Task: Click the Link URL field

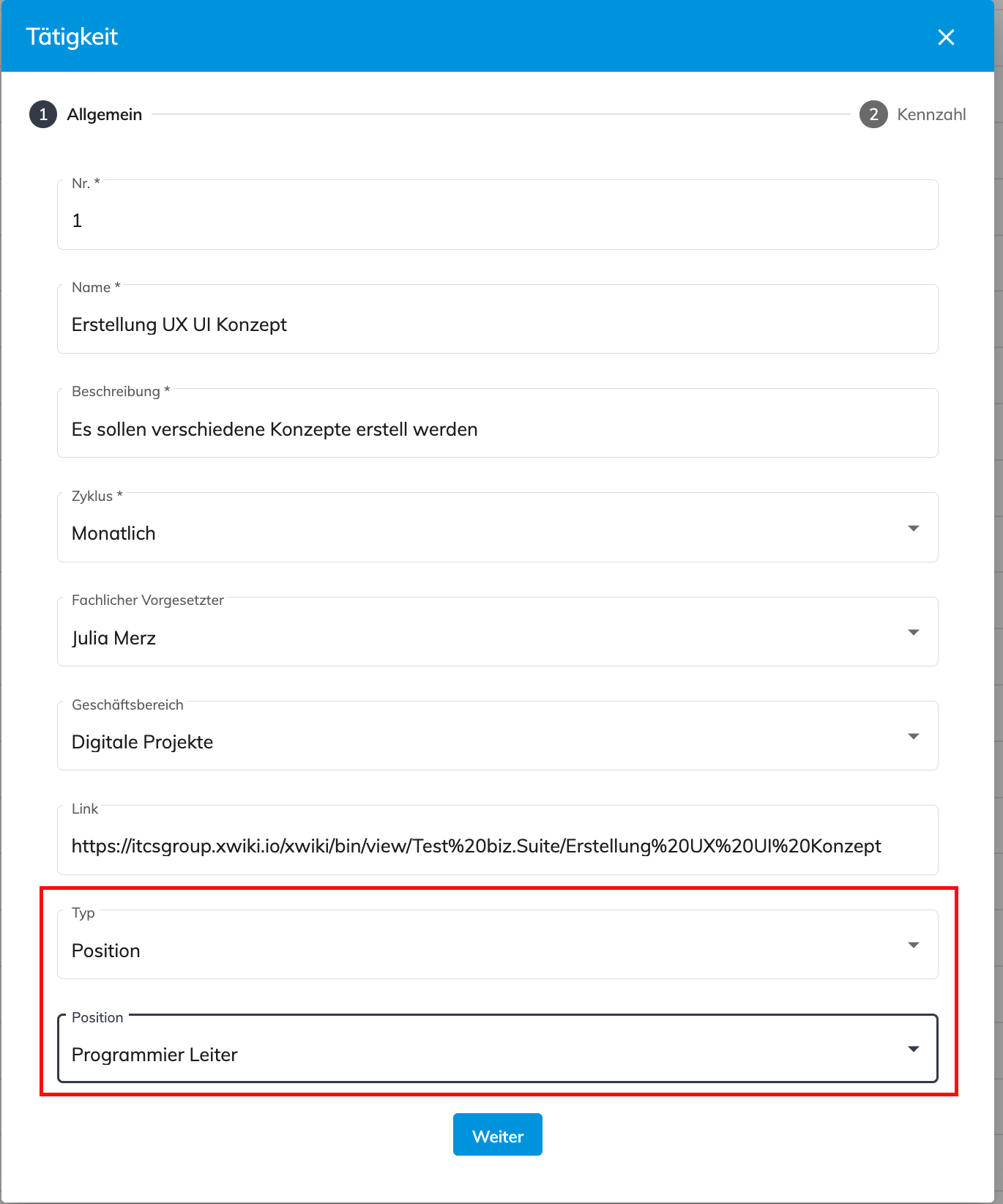Action: [498, 840]
